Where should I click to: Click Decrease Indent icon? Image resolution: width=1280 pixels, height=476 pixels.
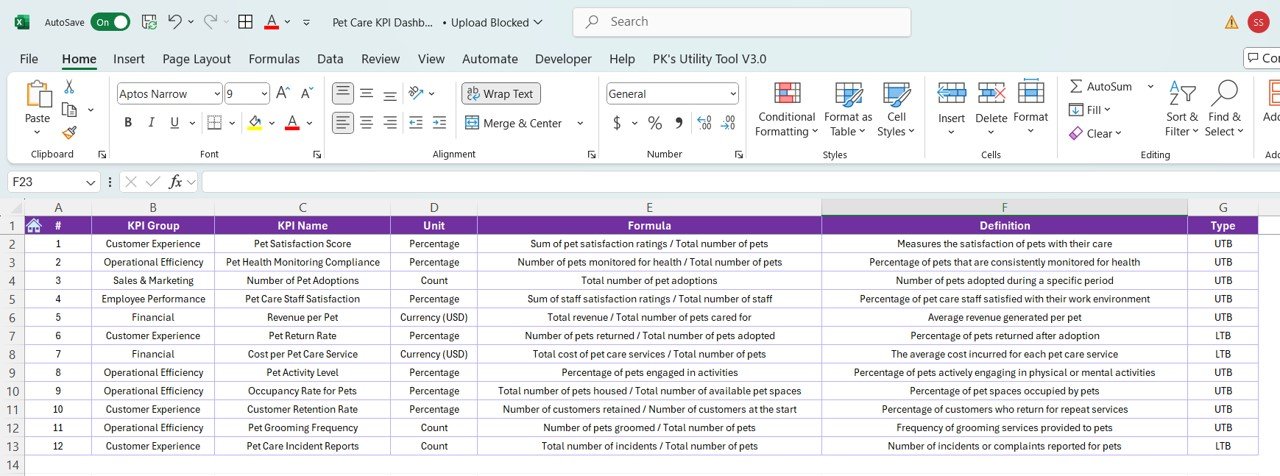click(x=417, y=123)
